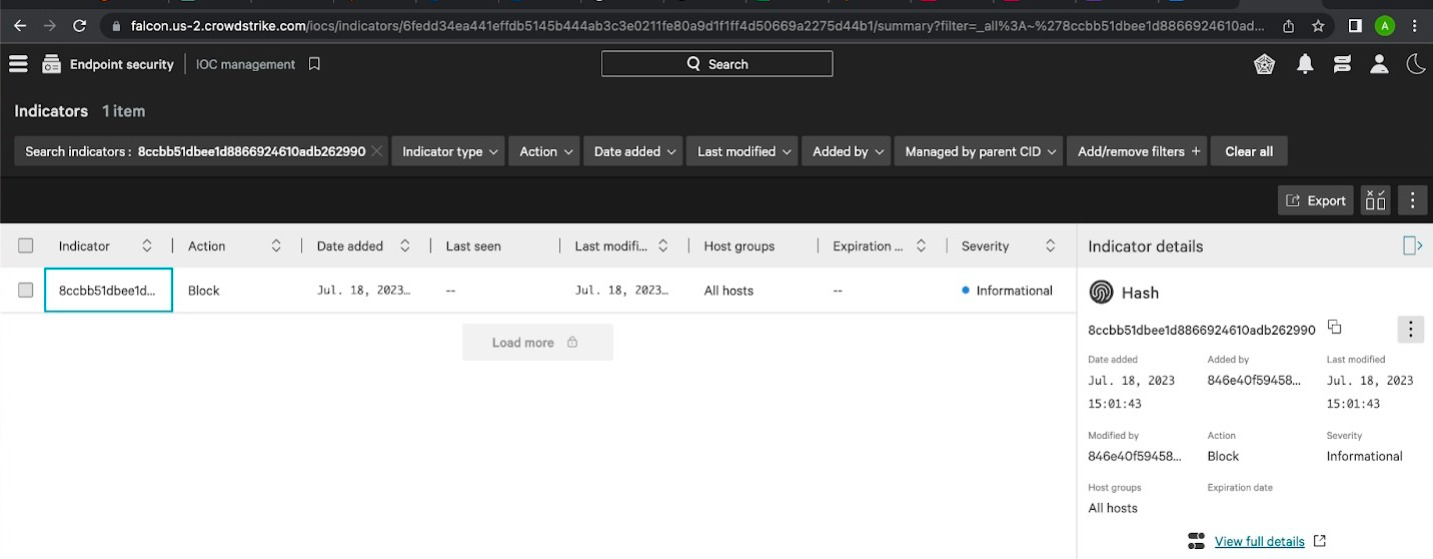The width and height of the screenshot is (1433, 559).
Task: Go back in browser history
Action: [x=20, y=26]
